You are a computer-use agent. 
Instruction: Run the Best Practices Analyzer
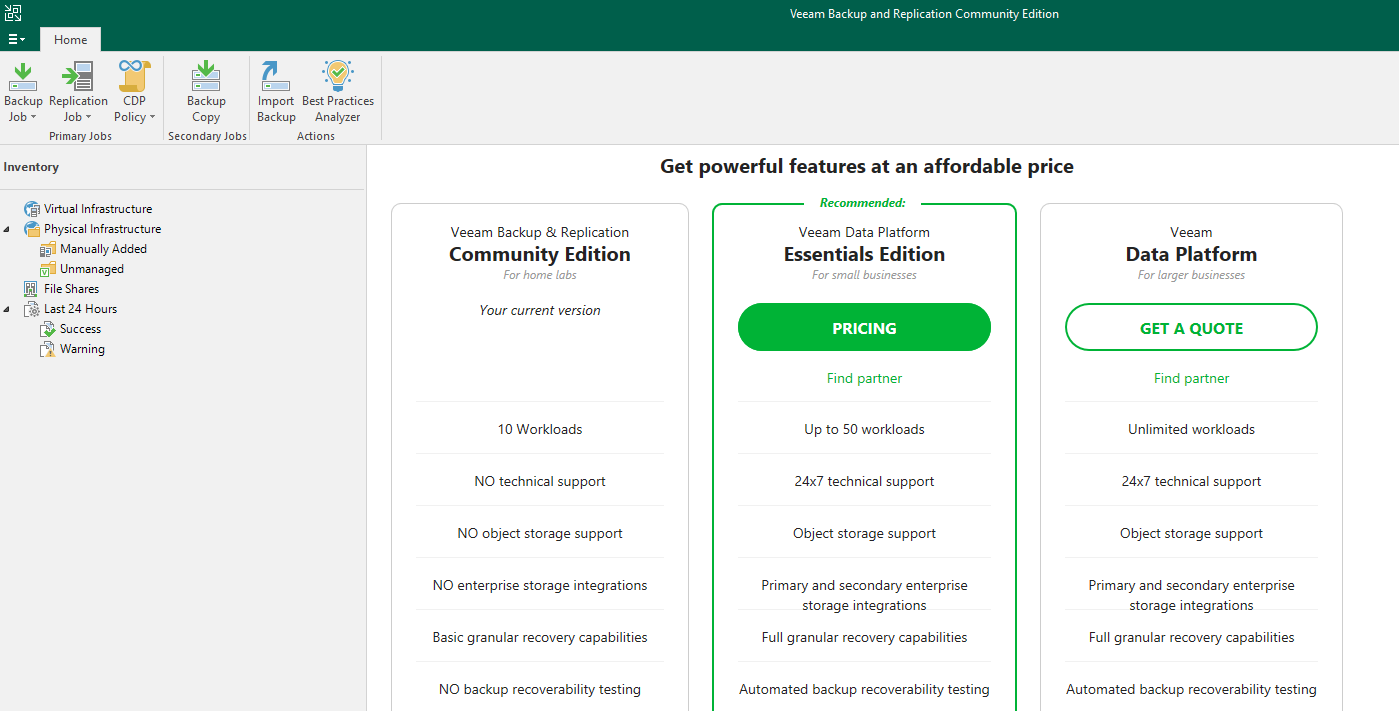point(338,91)
